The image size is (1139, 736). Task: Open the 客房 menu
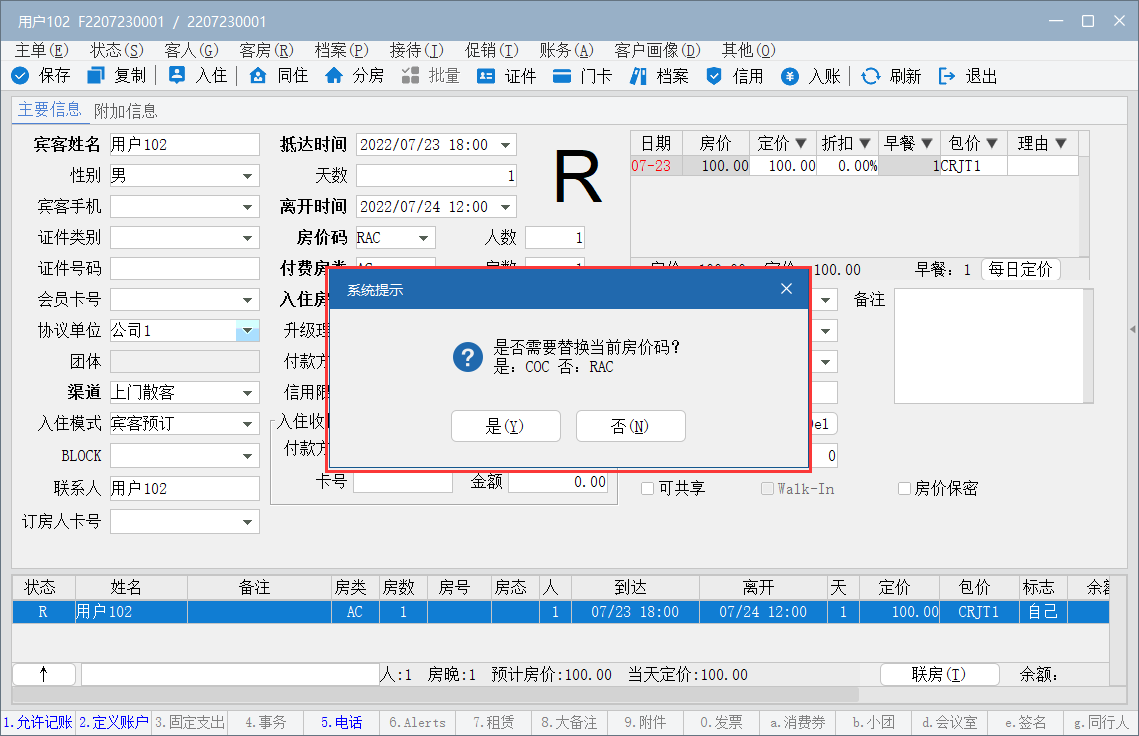tap(267, 50)
